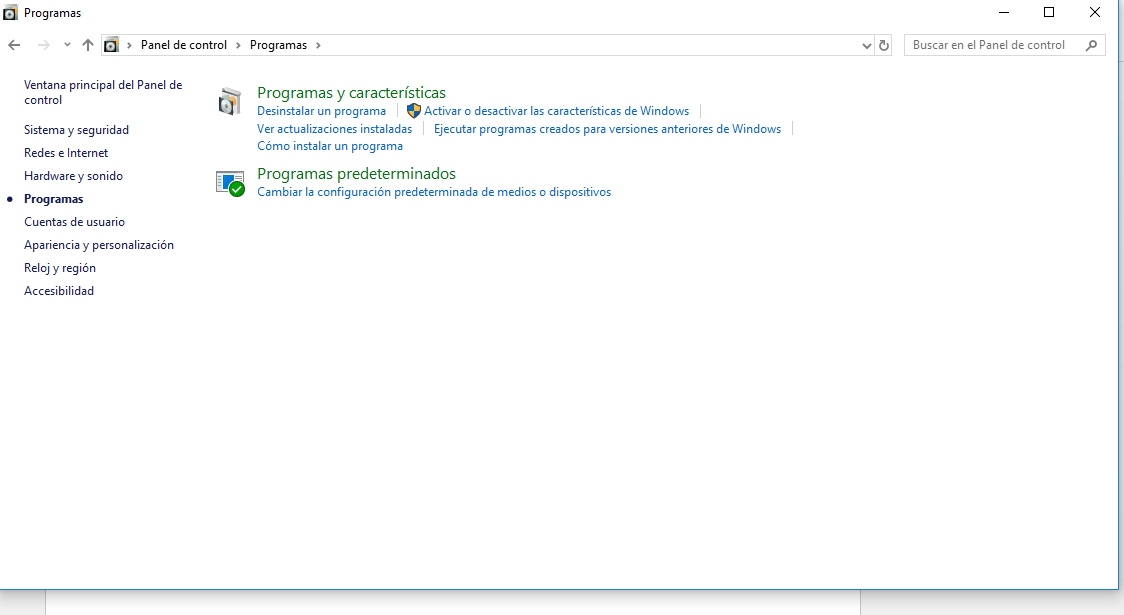Open Programas predeterminados heading
This screenshot has height=615, width=1124.
coord(356,173)
